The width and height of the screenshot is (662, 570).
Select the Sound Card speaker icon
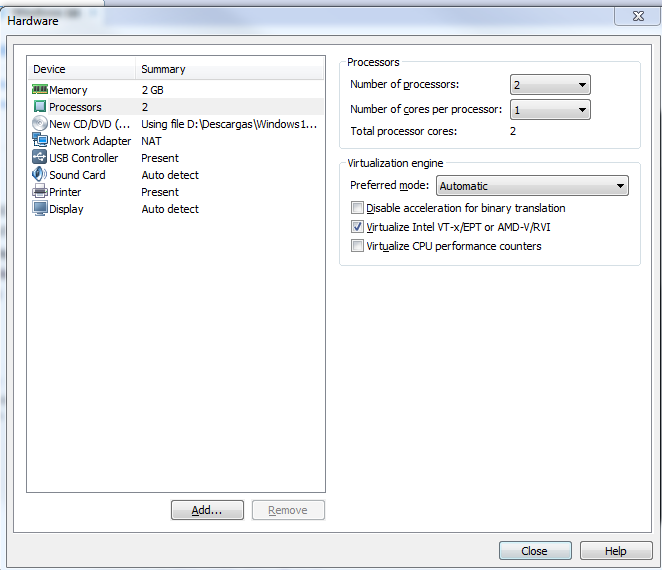click(x=40, y=175)
